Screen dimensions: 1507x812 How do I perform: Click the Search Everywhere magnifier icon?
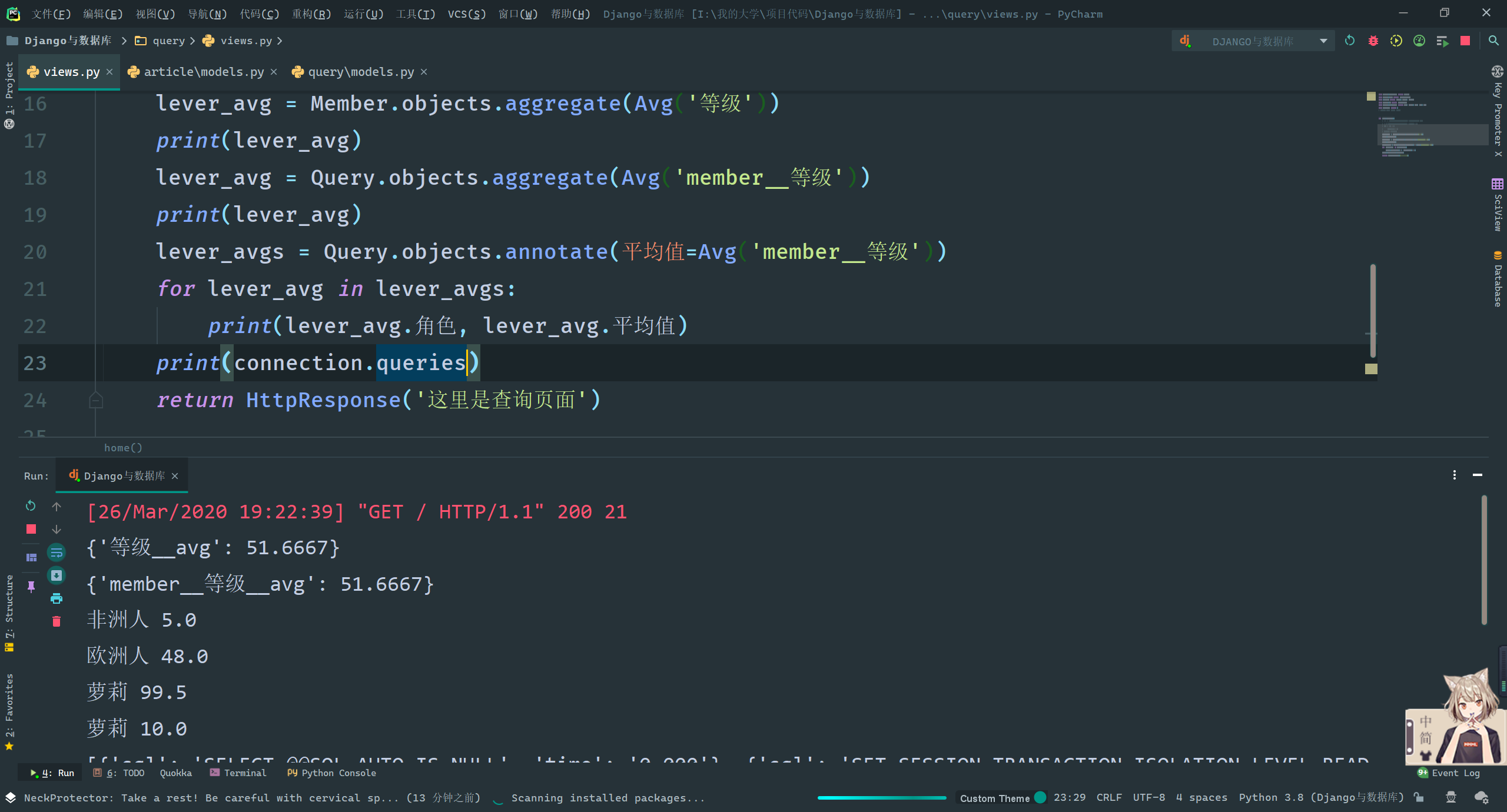coord(1493,41)
